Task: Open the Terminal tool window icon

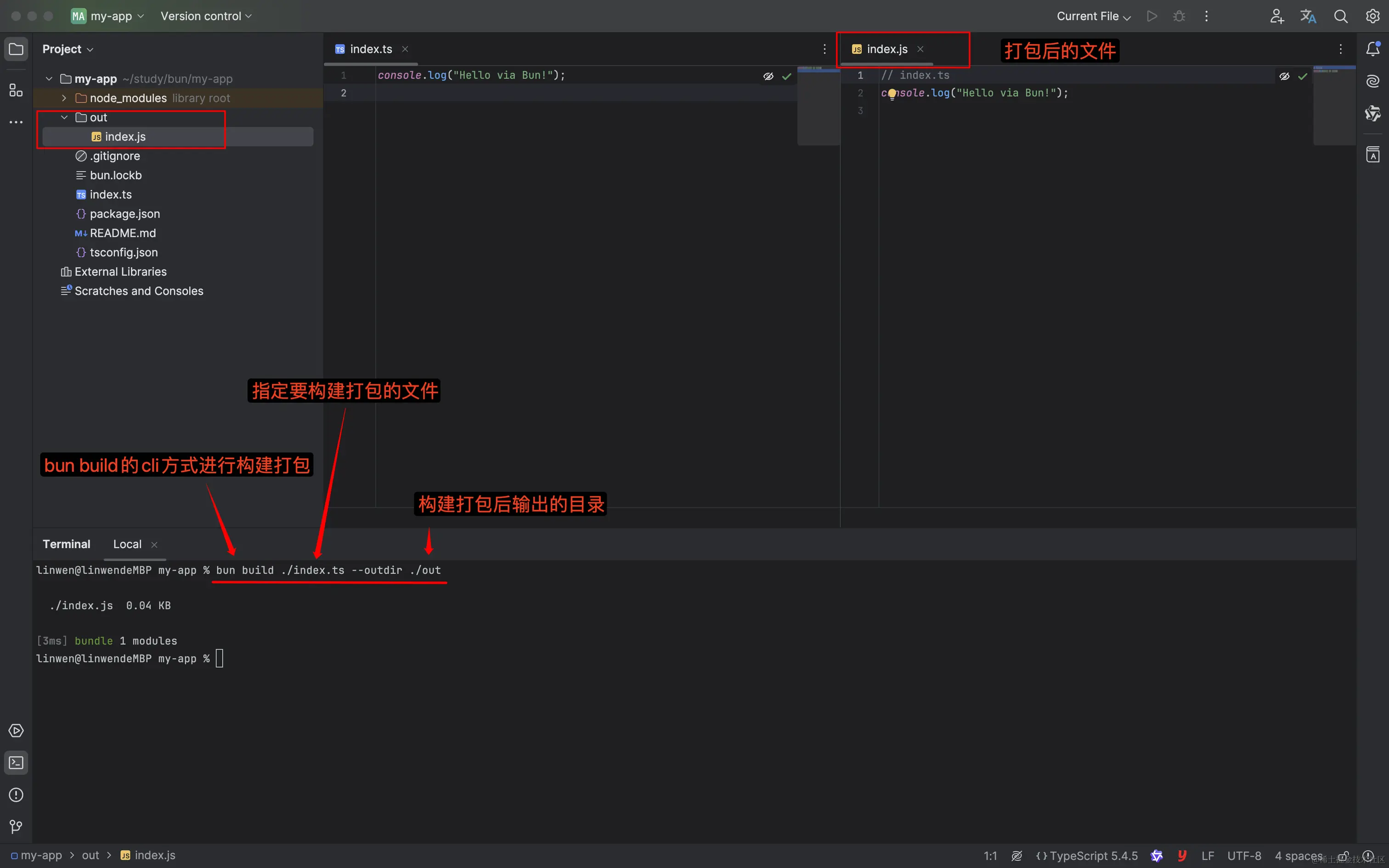Action: point(16,763)
